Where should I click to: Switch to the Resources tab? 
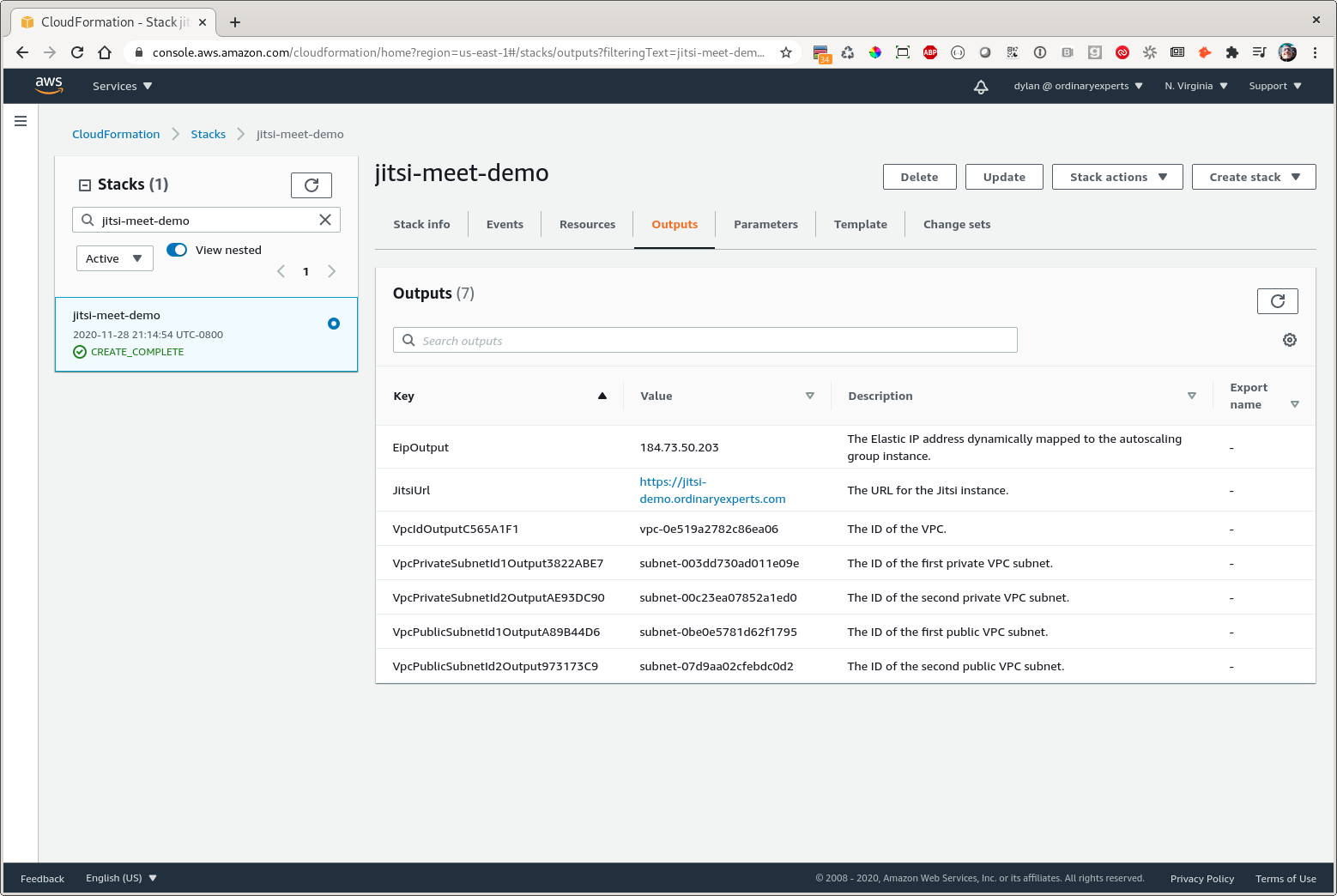point(587,224)
